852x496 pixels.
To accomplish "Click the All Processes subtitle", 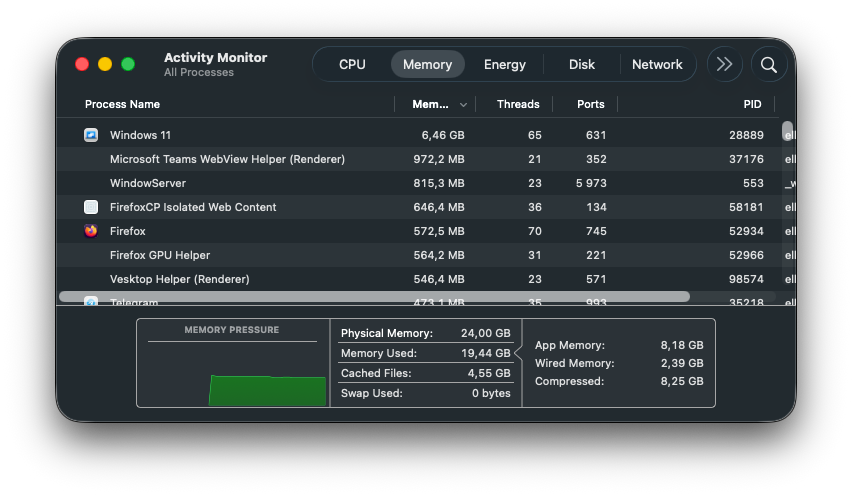I will [199, 72].
